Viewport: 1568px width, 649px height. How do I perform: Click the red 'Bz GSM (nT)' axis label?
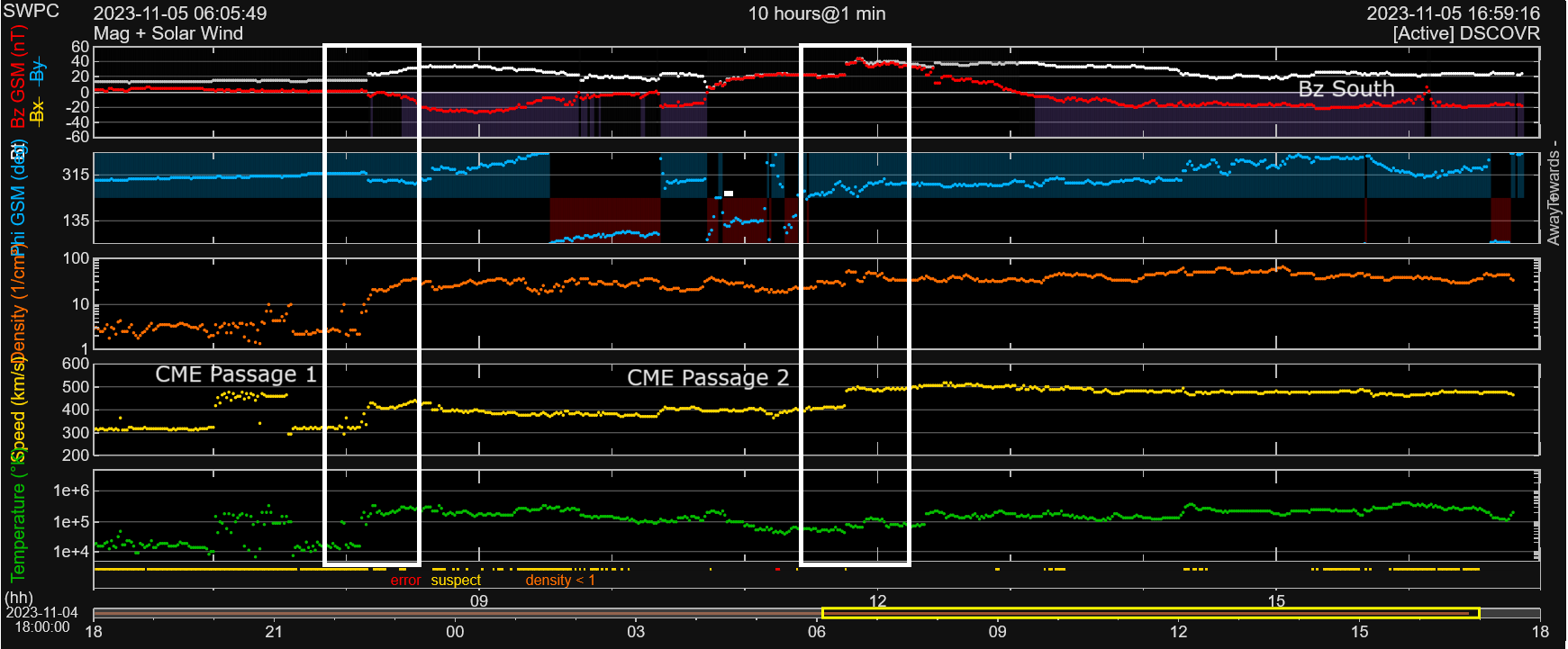(18, 77)
